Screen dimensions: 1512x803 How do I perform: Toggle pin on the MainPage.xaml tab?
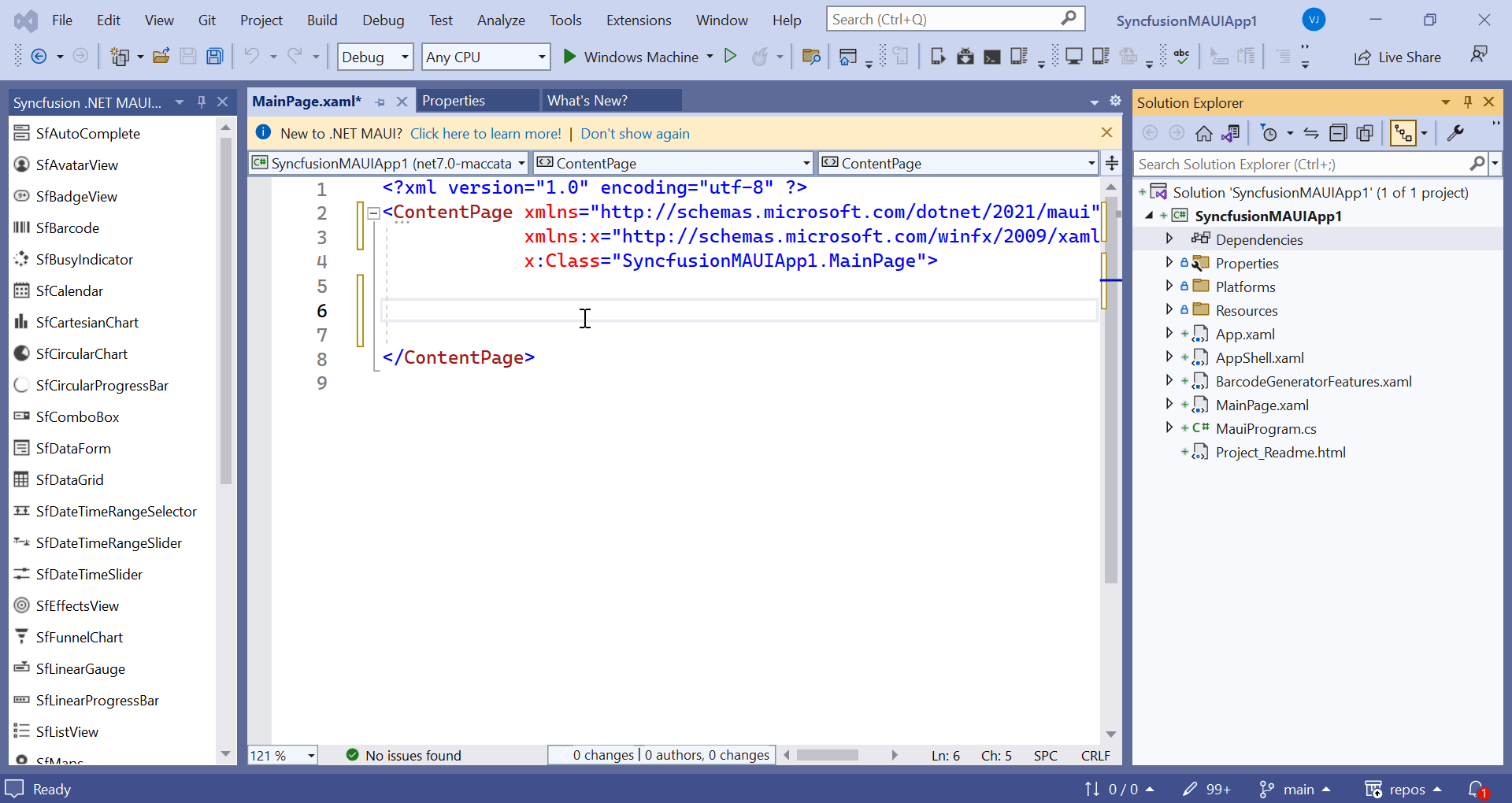tap(380, 102)
